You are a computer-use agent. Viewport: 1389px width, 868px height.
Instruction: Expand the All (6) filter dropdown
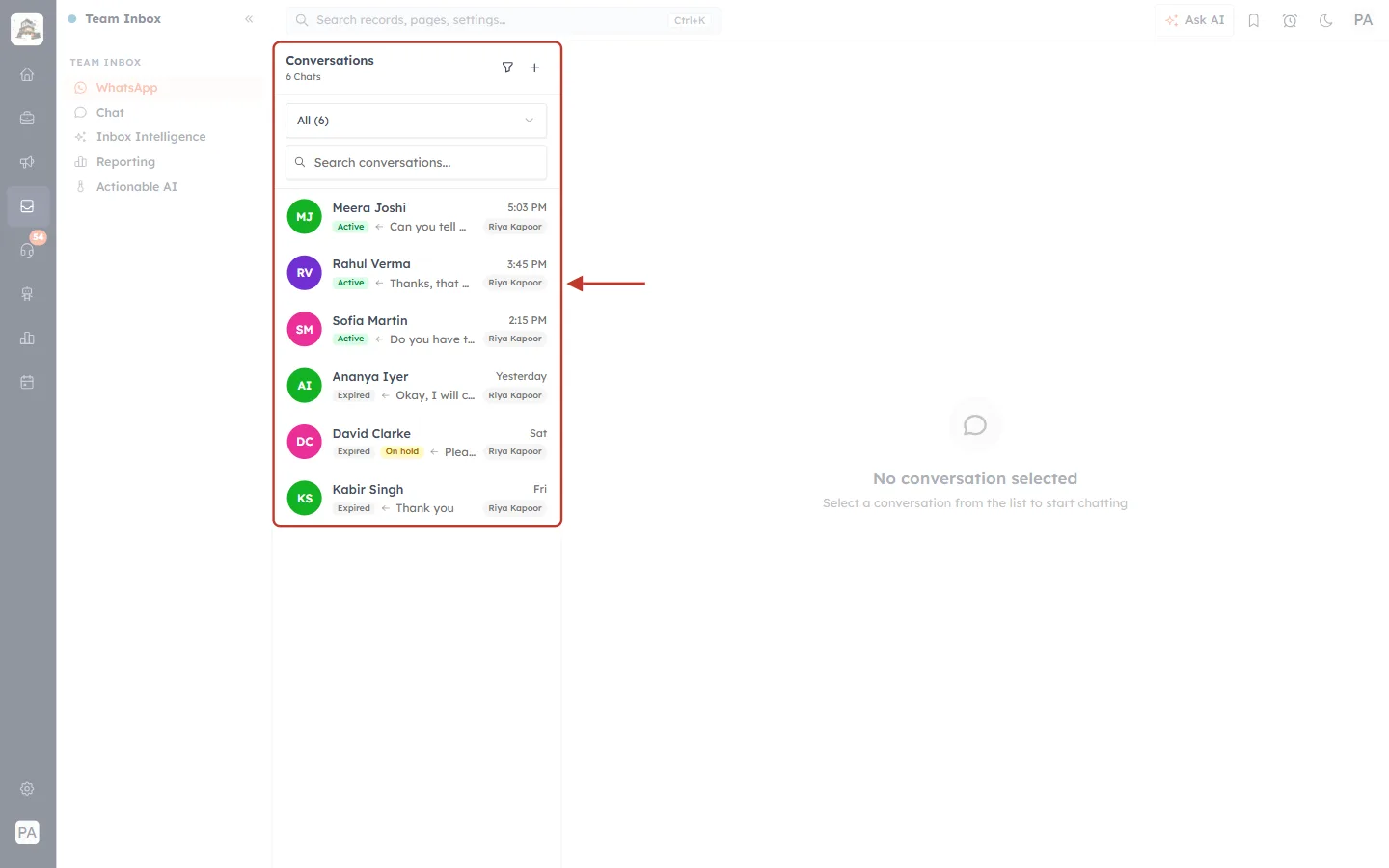pyautogui.click(x=416, y=121)
